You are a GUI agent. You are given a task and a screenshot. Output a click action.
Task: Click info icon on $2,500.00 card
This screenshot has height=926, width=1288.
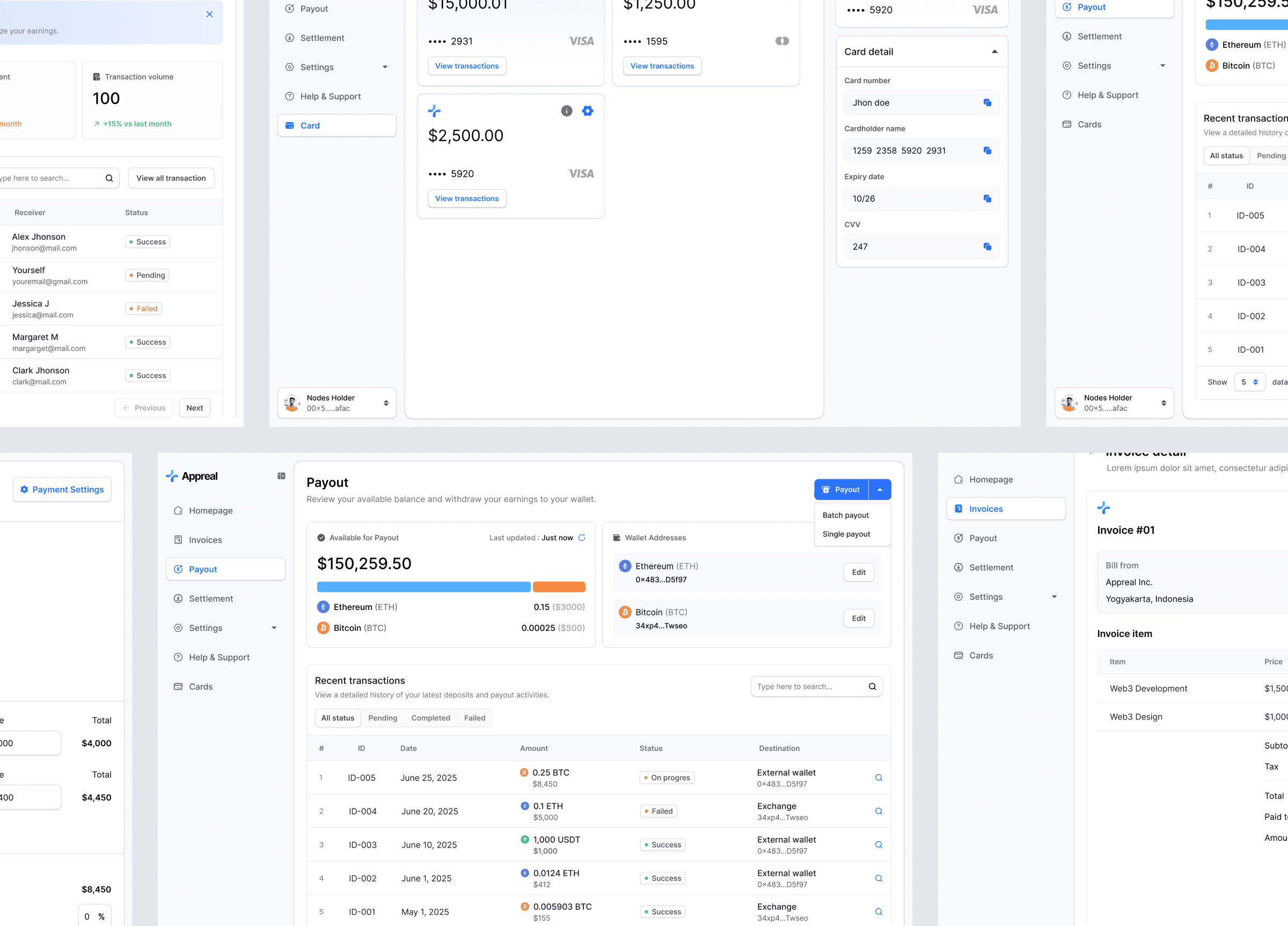coord(566,111)
